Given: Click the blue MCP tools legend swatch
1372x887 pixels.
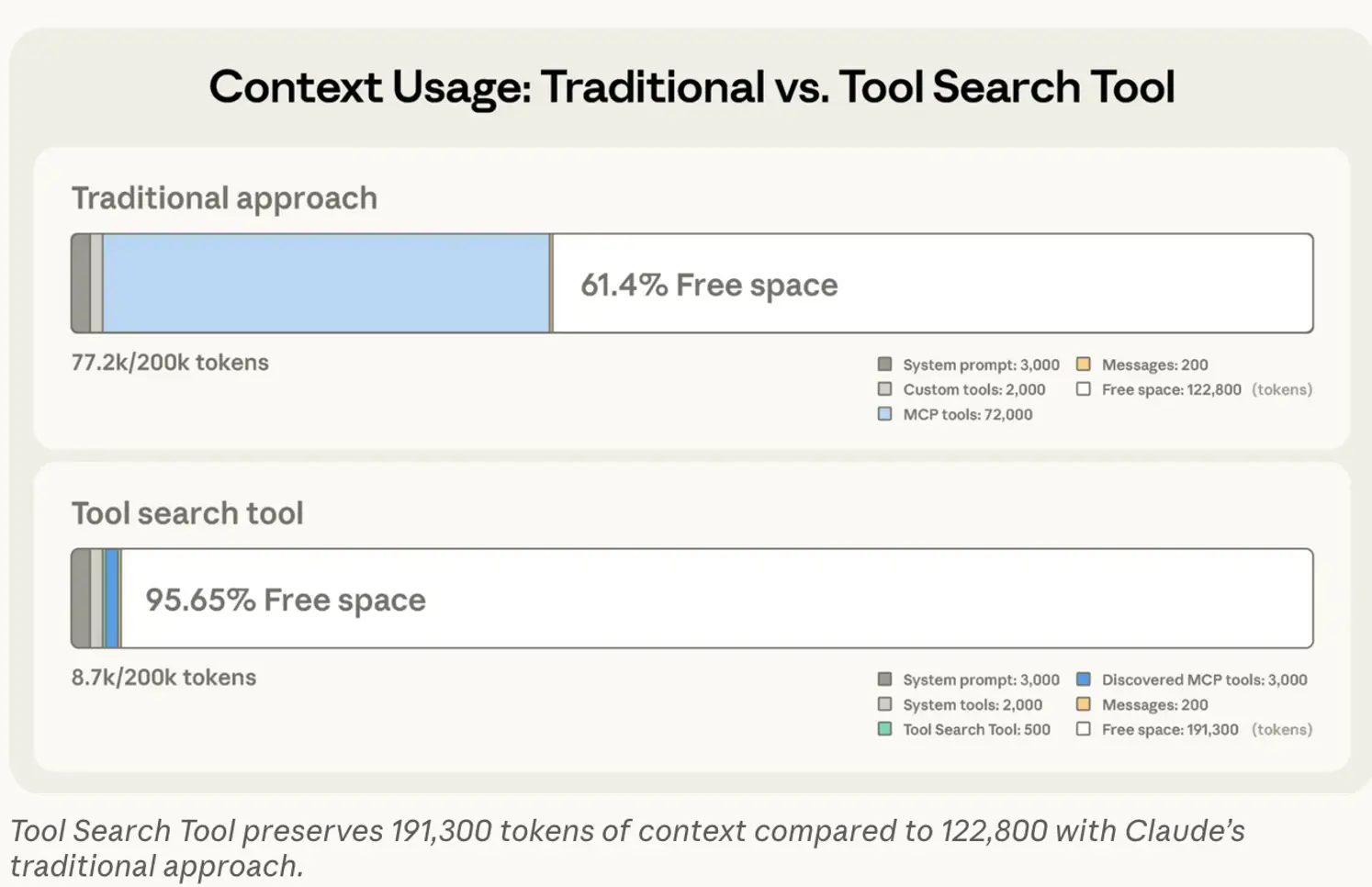Looking at the screenshot, I should click(x=884, y=414).
